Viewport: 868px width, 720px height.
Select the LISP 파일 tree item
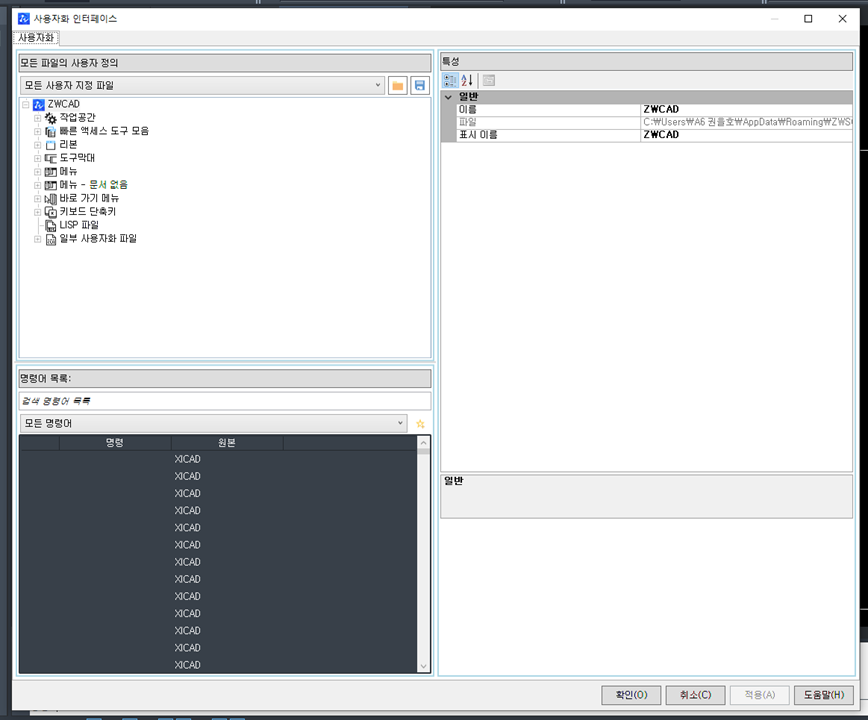[79, 225]
